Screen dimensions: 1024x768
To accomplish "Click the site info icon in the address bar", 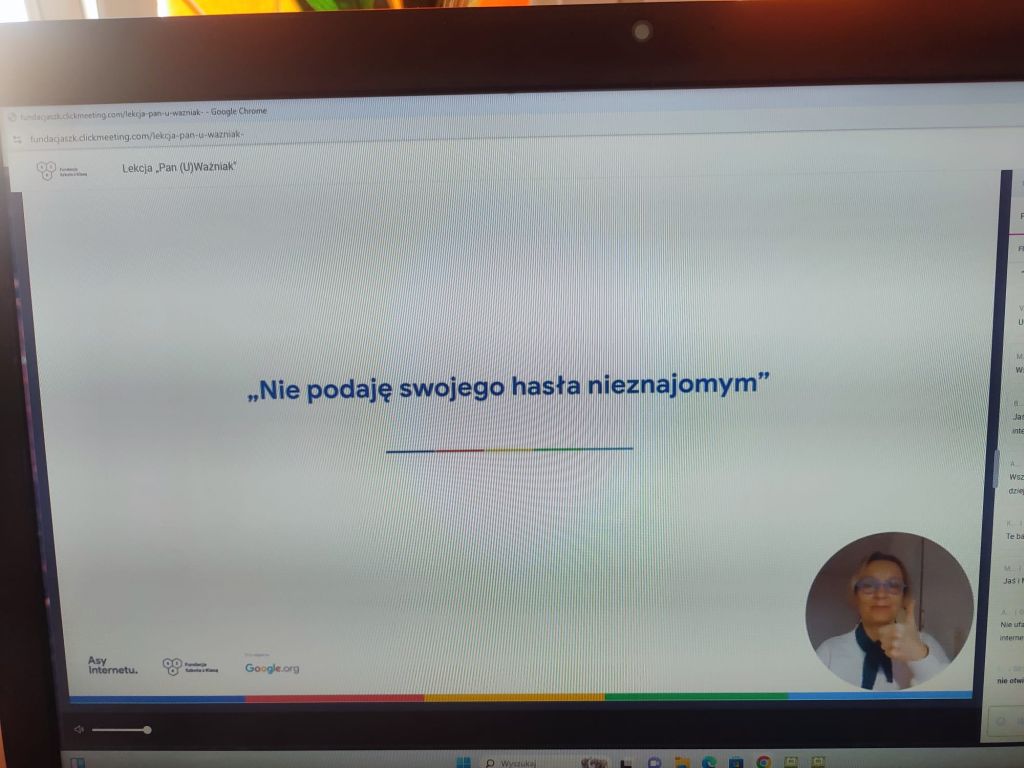I will pos(16,138).
